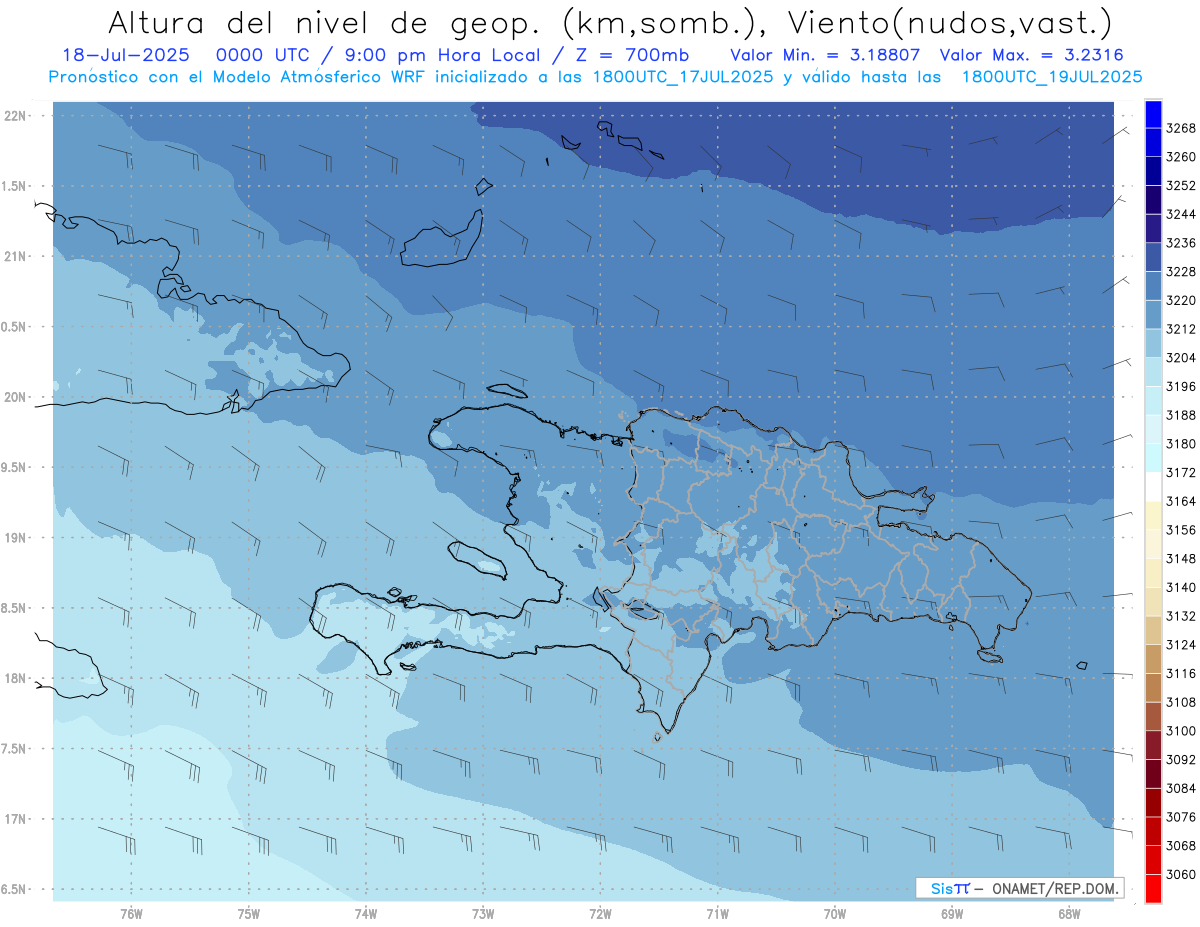
Task: Click 'Valor Max. = 3.2316' text
Action: 1033,56
